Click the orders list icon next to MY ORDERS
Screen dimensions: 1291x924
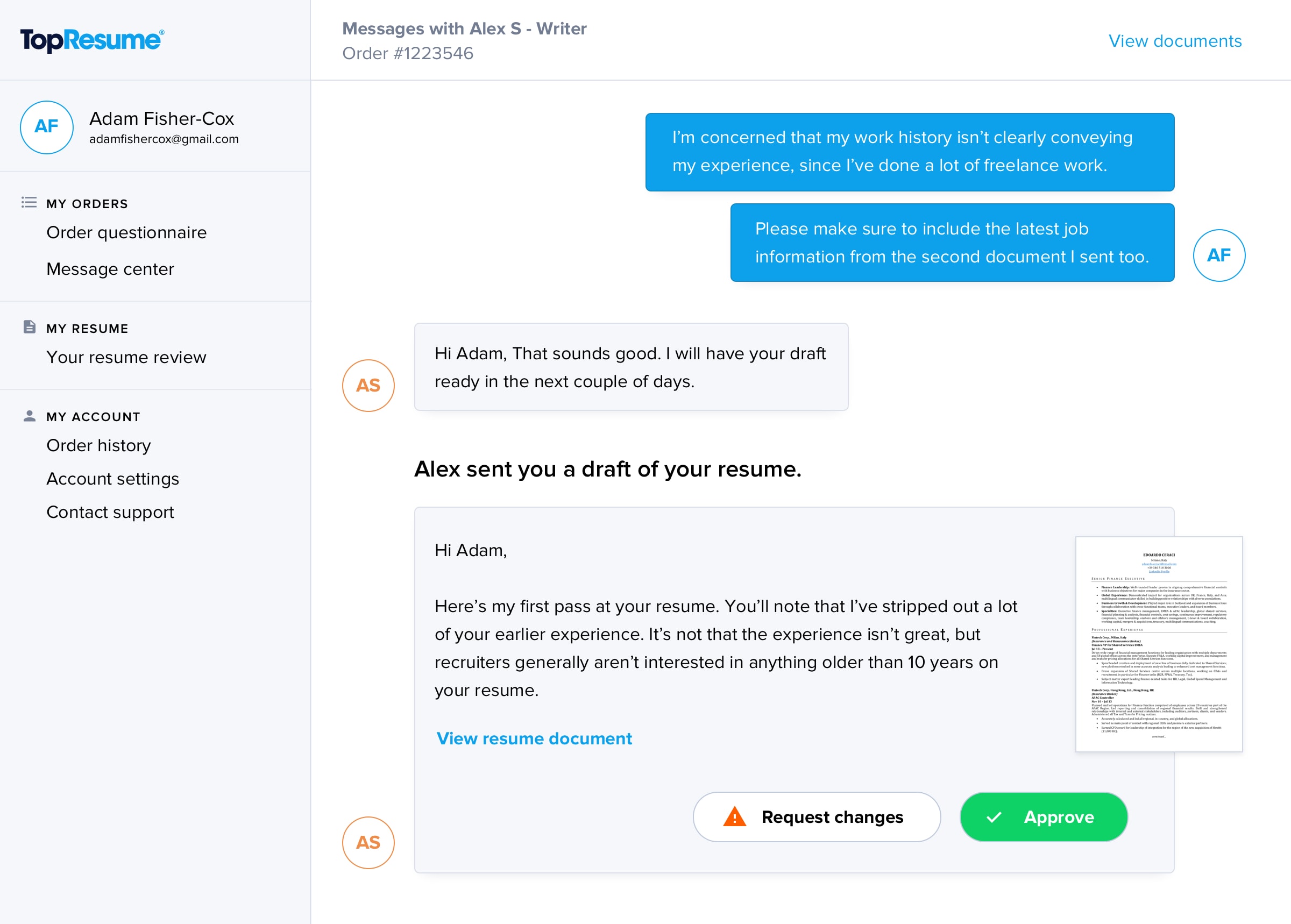click(x=29, y=204)
